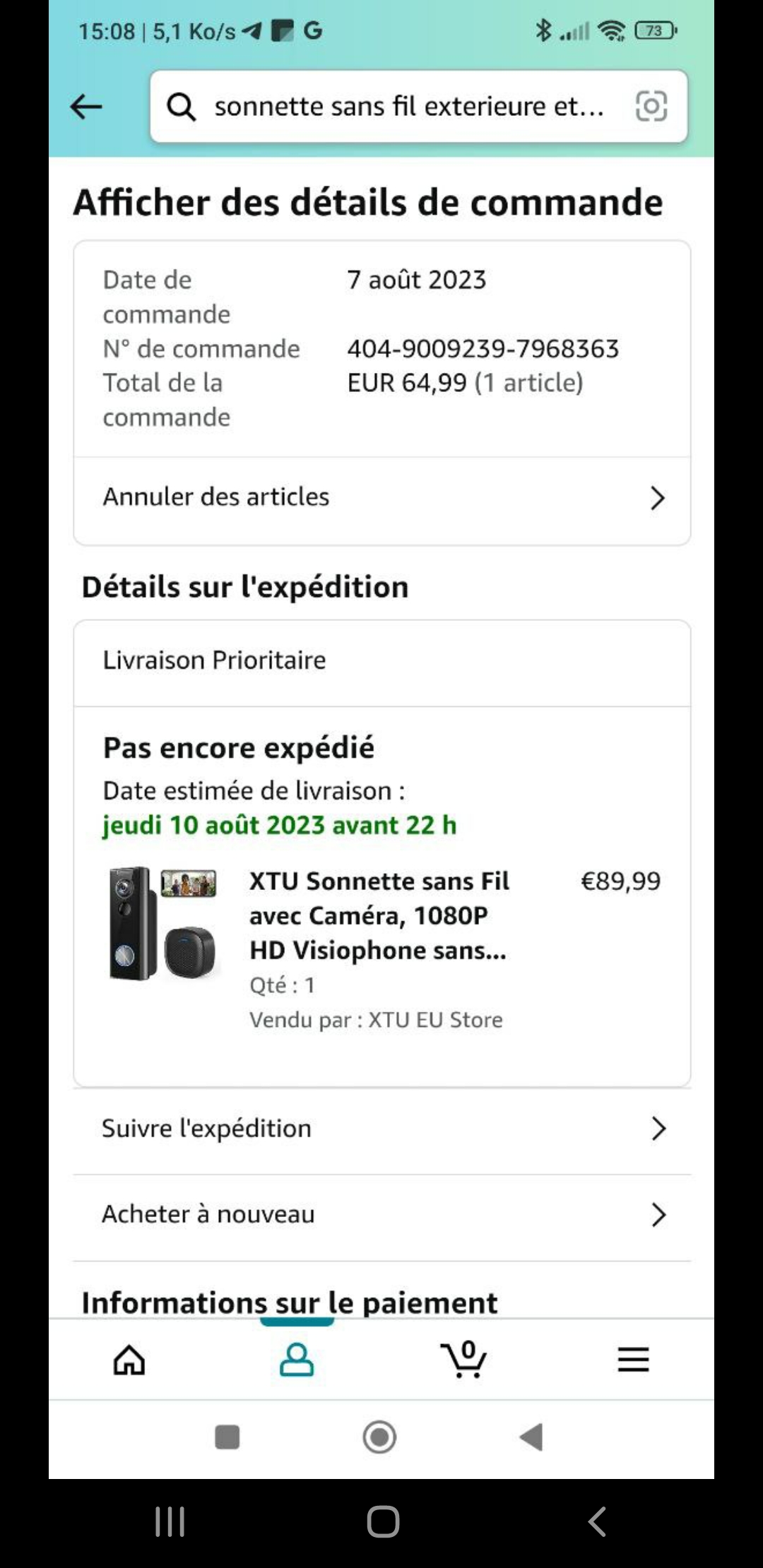Open the shopping cart
The image size is (763, 1568).
[x=463, y=1360]
